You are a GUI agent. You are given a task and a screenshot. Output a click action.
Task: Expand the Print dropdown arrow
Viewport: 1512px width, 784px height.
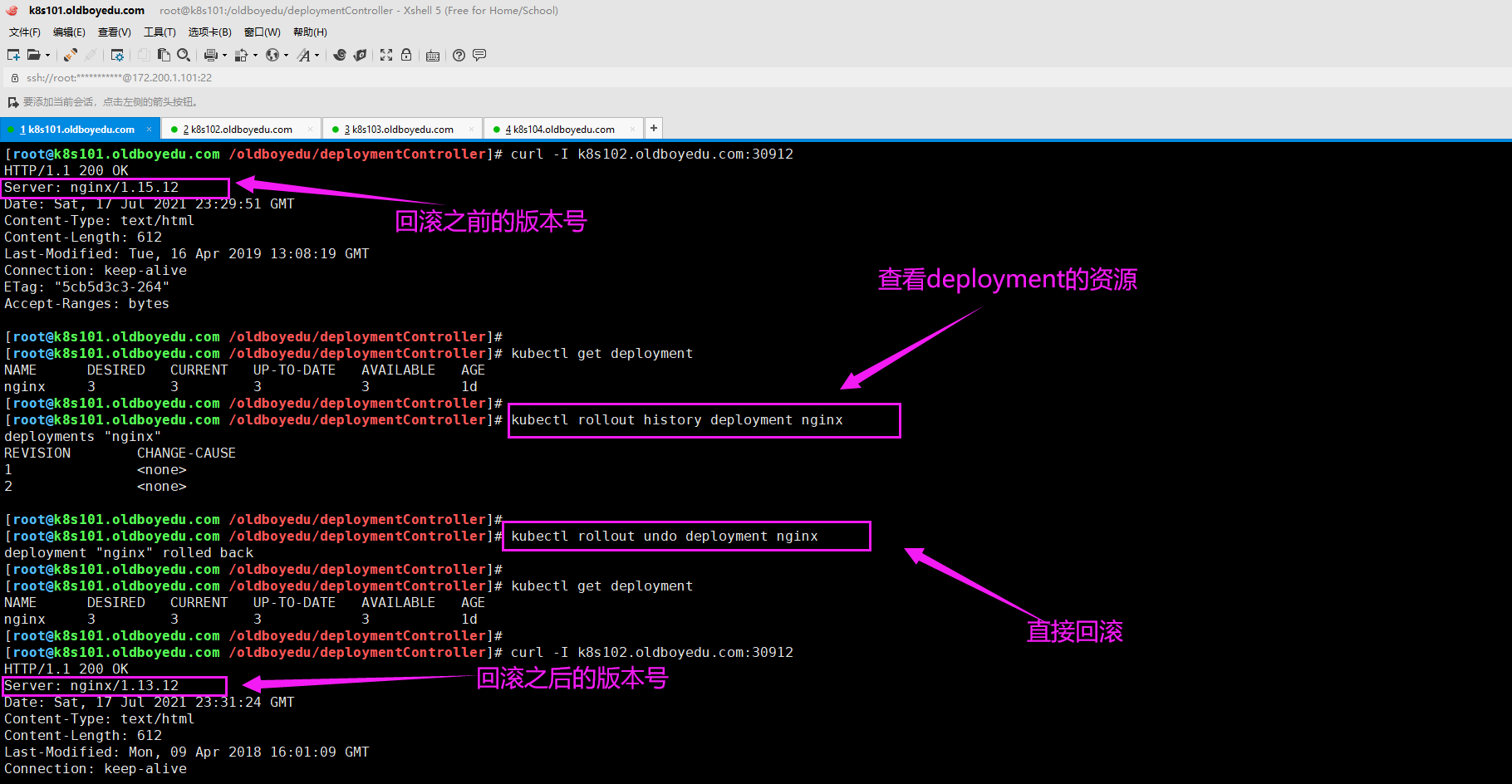click(224, 56)
